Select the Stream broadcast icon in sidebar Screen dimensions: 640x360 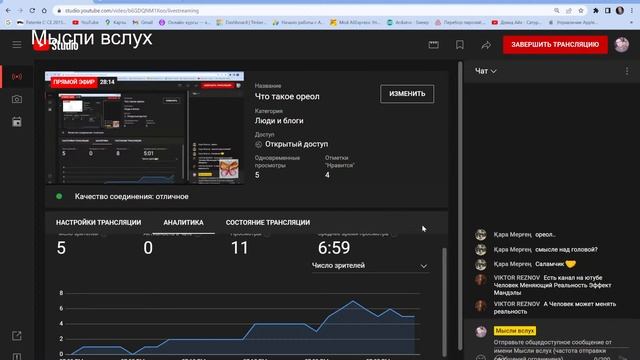coord(17,76)
